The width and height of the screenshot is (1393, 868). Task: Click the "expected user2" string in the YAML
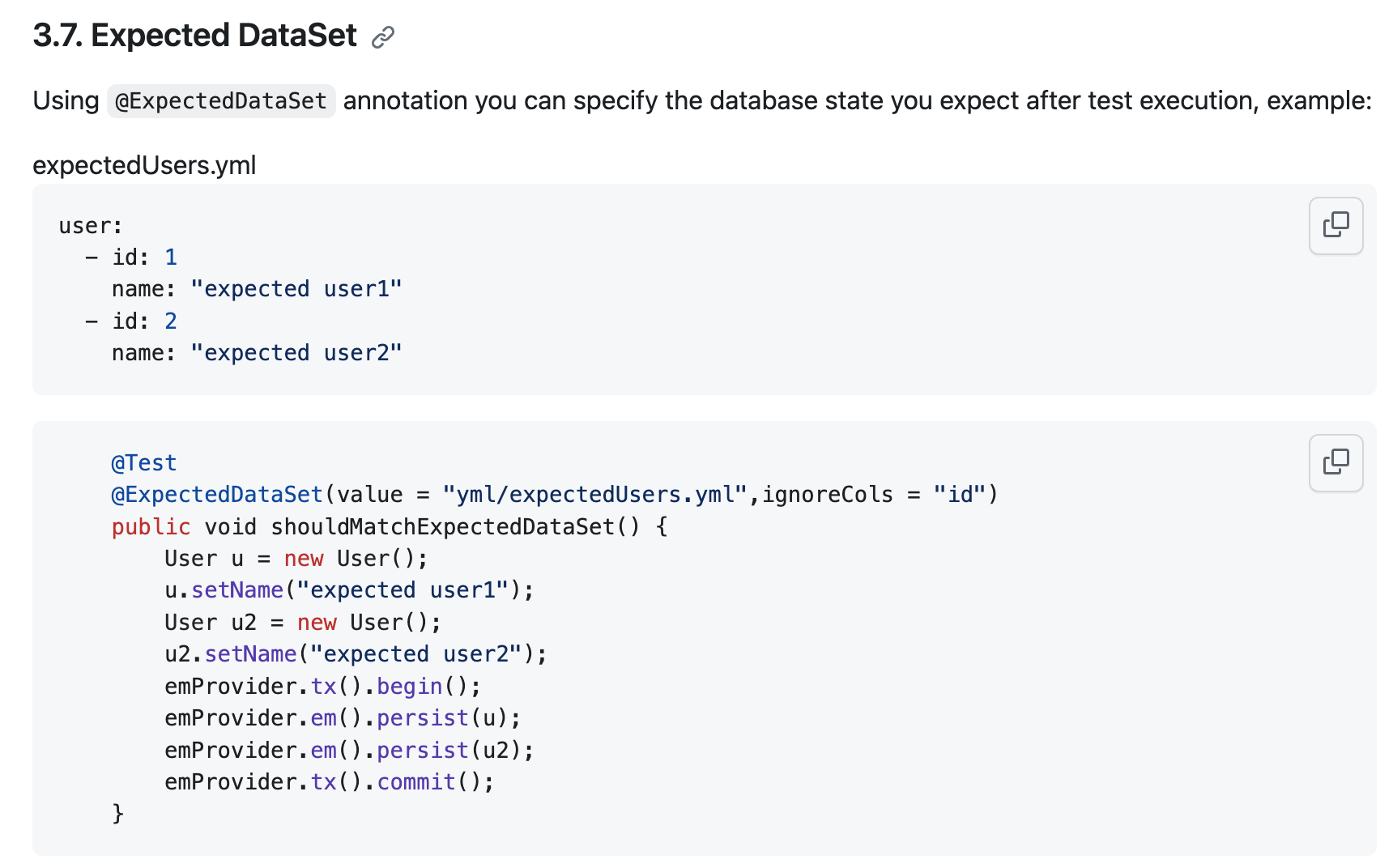pos(296,353)
